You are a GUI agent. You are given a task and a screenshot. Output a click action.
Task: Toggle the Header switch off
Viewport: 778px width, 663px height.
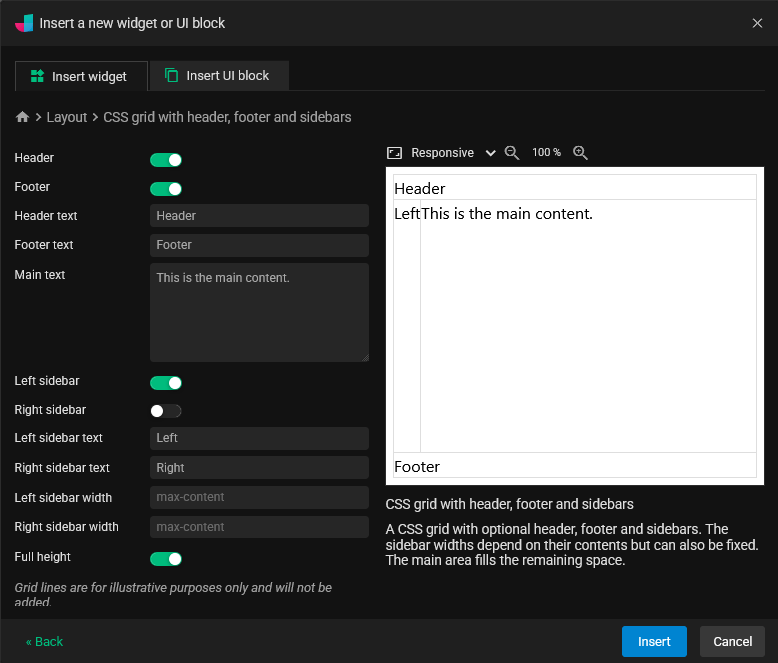[x=166, y=160]
